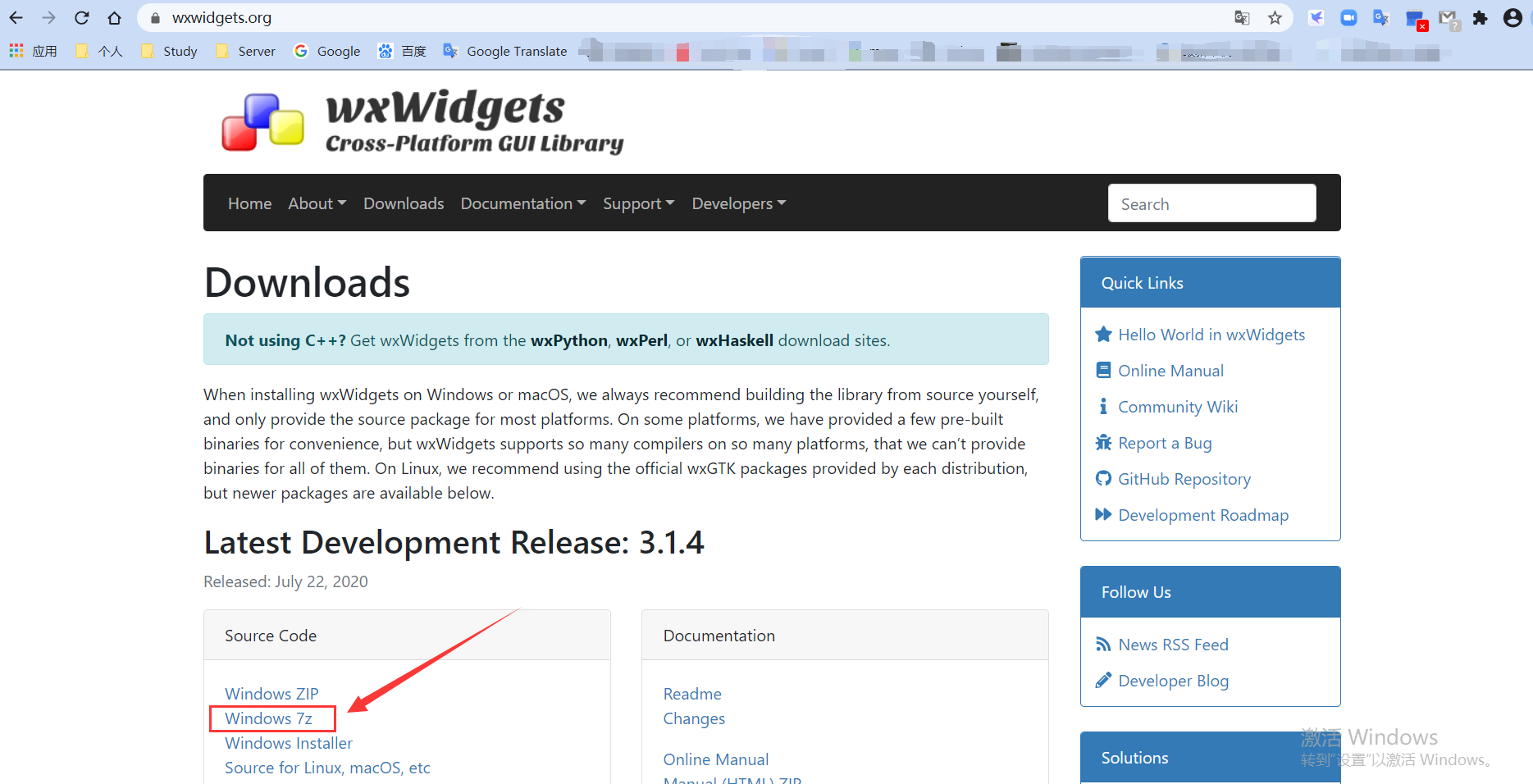
Task: Download Source for Linux, macOS, etc
Action: pyautogui.click(x=327, y=768)
